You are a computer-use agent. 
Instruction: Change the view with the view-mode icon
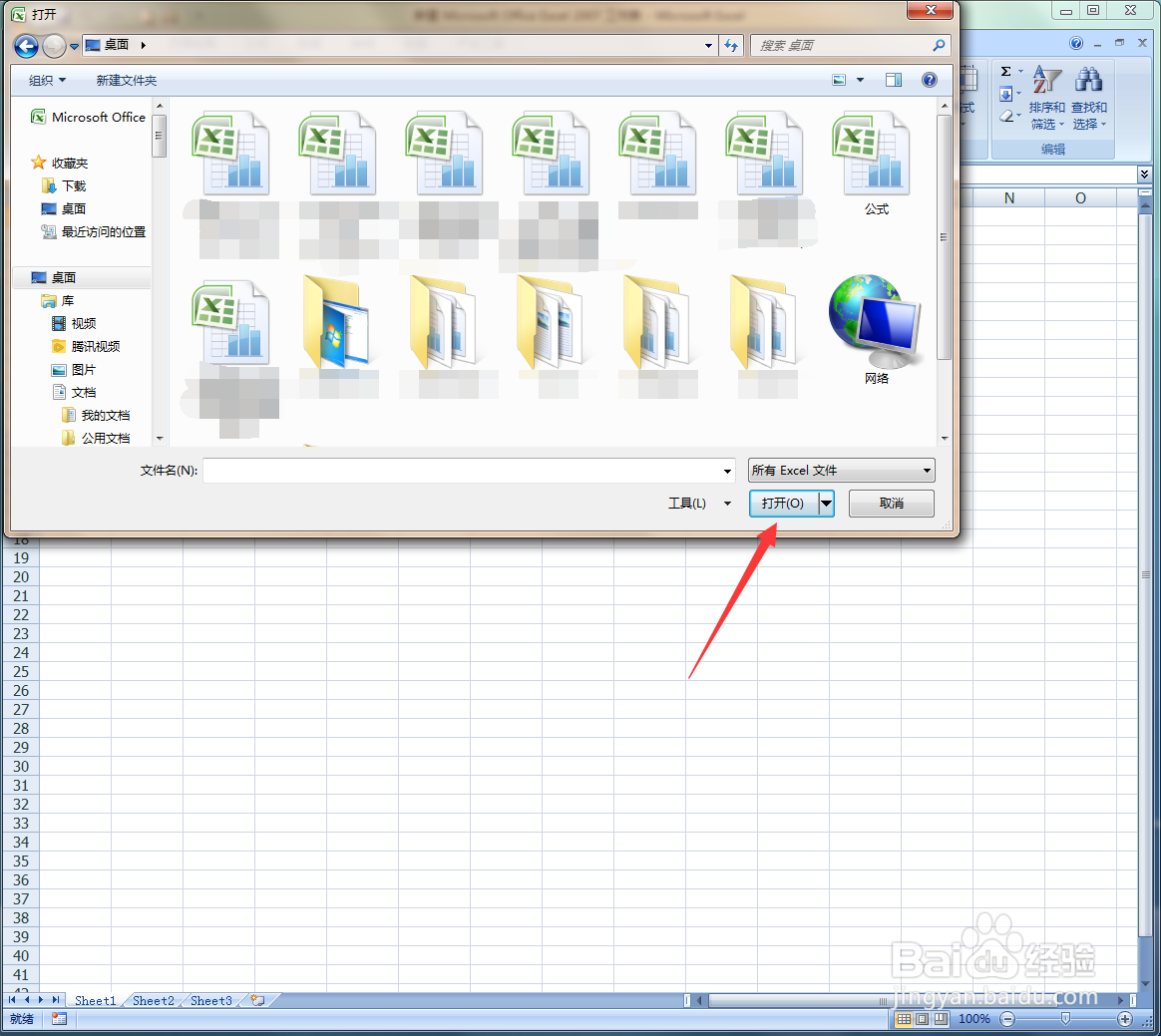[839, 80]
